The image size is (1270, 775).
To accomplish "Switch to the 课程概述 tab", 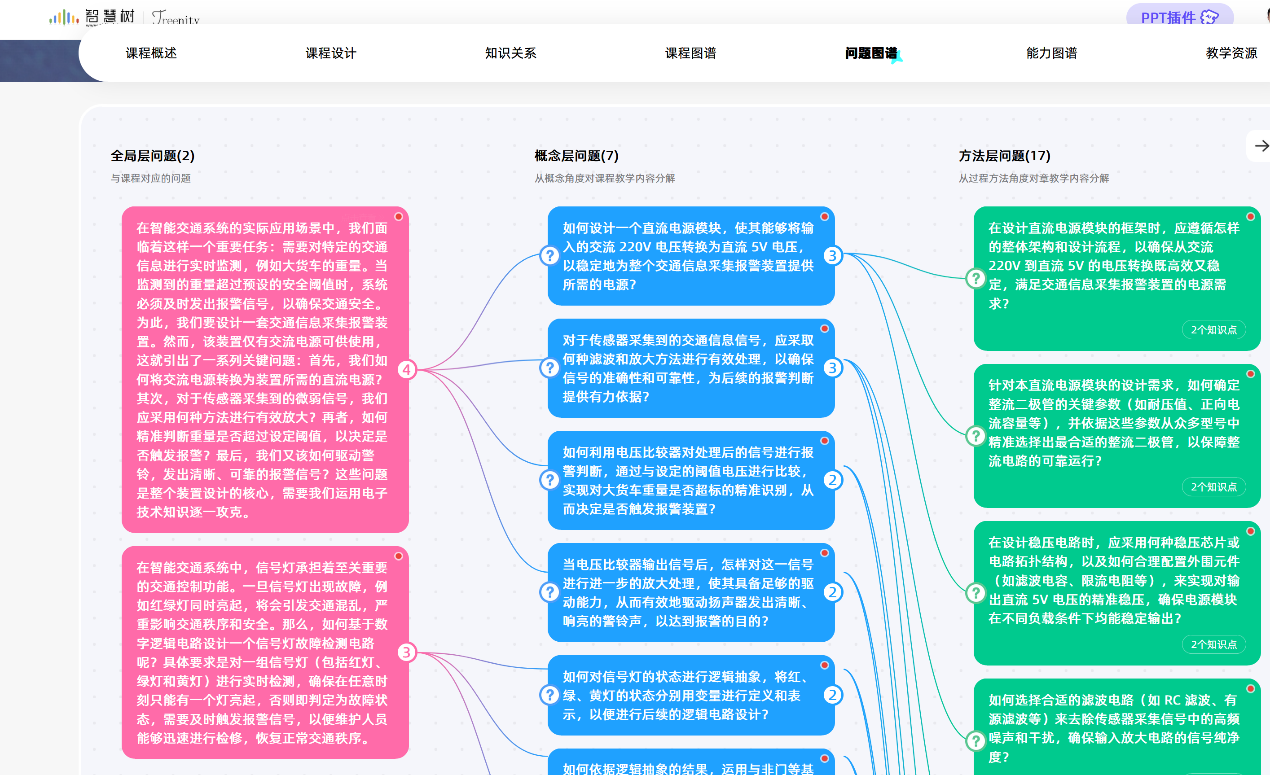I will coord(151,53).
